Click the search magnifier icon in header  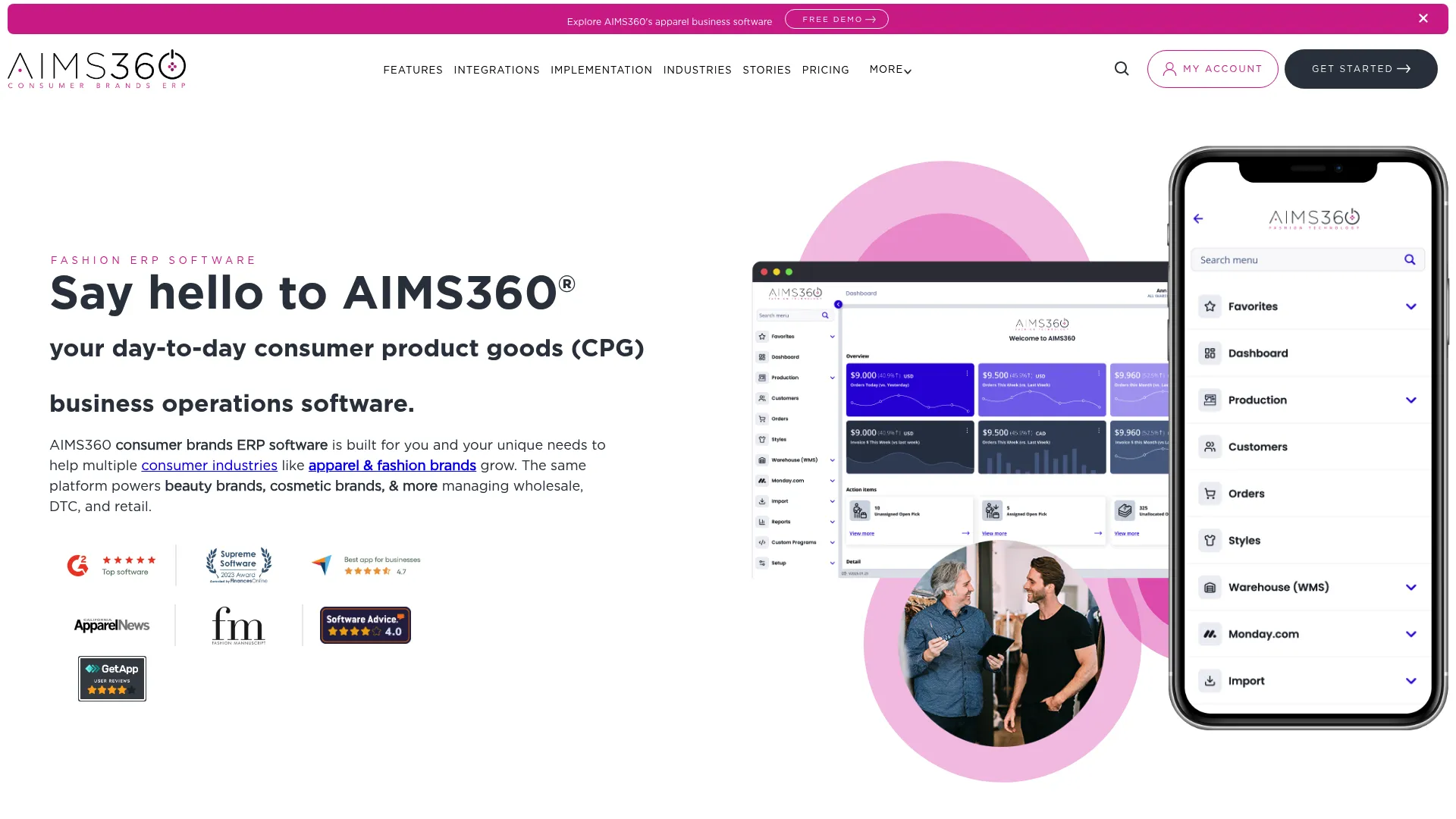1122,69
